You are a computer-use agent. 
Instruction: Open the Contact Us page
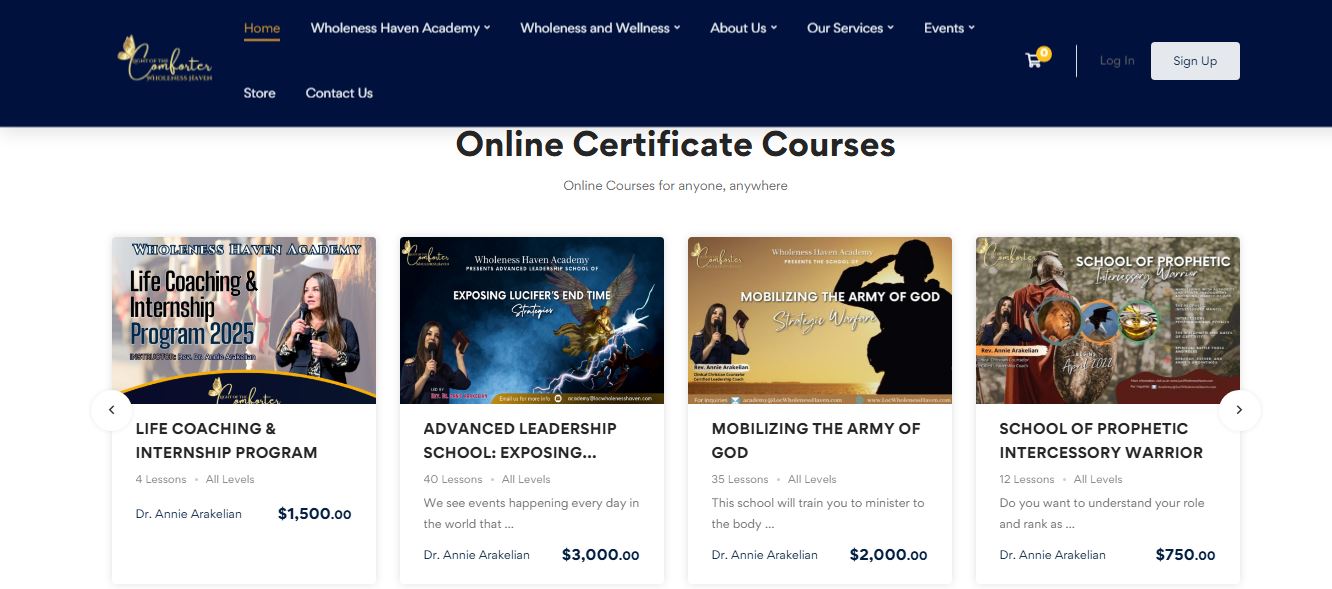click(339, 93)
